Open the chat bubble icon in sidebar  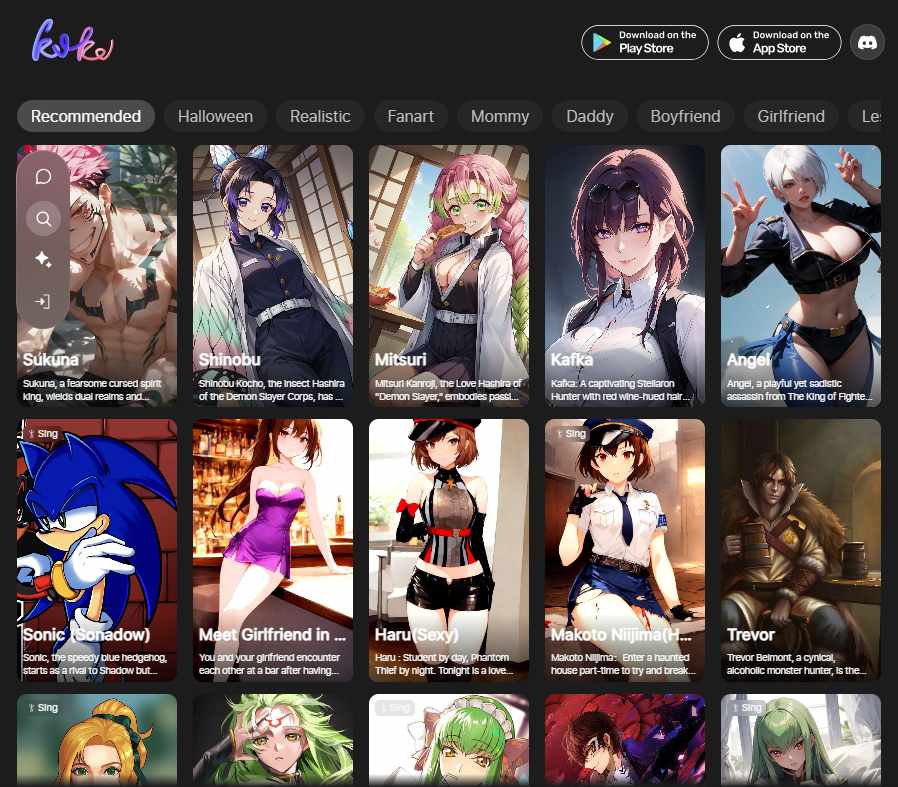43,177
